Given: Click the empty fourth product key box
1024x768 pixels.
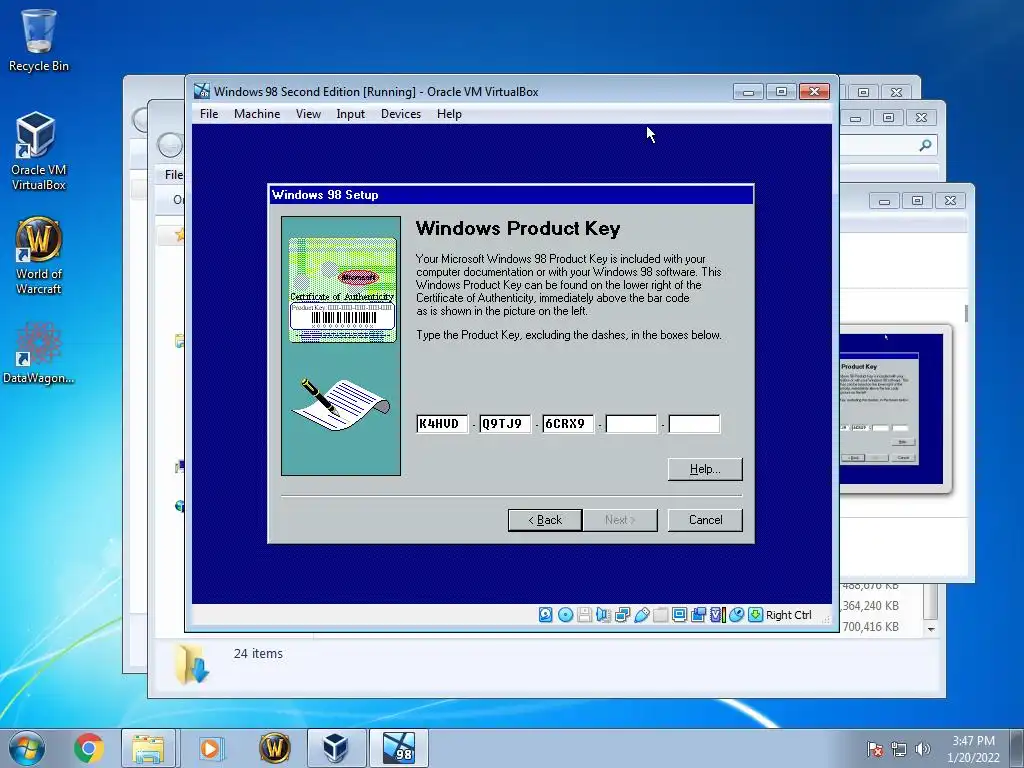Looking at the screenshot, I should click(x=631, y=424).
